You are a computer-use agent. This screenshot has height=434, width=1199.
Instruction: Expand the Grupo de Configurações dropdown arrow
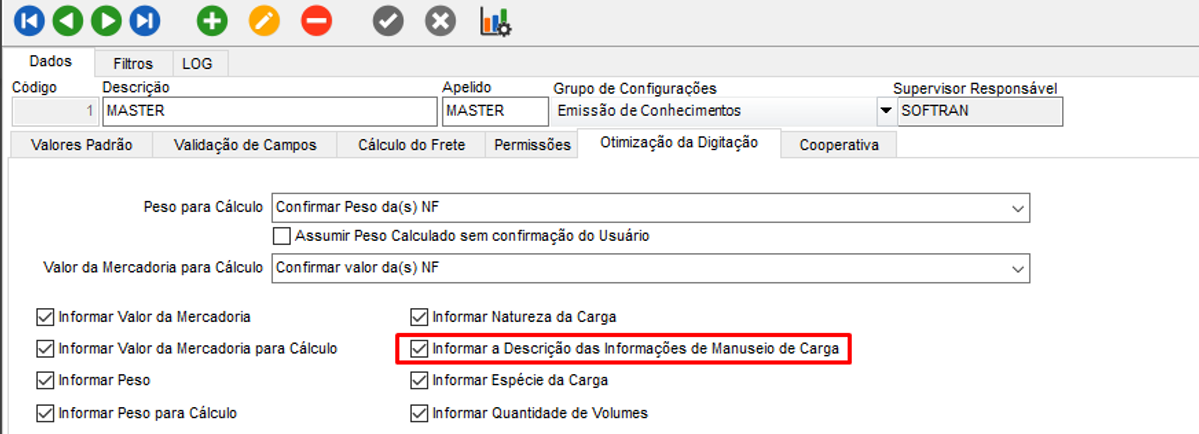pyautogui.click(x=884, y=111)
